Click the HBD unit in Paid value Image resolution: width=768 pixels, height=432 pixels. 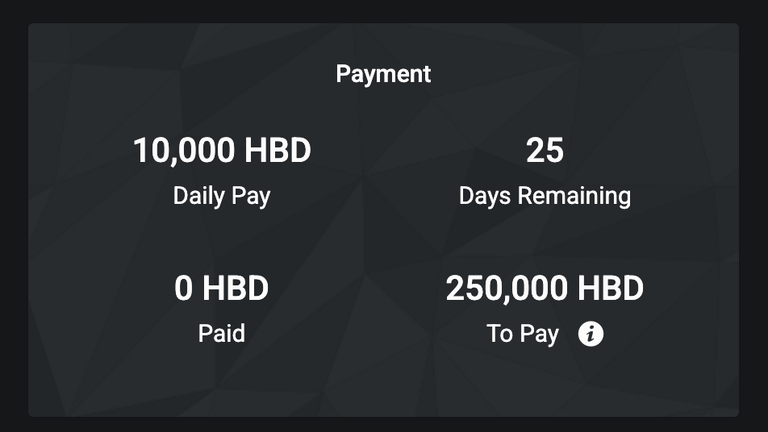pos(236,288)
